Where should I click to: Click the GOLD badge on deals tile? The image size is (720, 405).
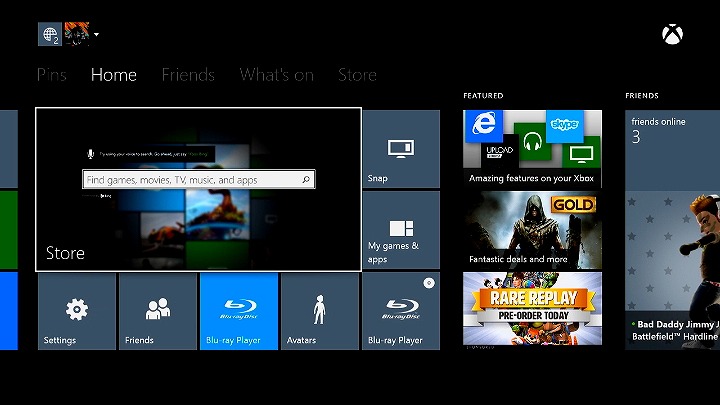[573, 204]
